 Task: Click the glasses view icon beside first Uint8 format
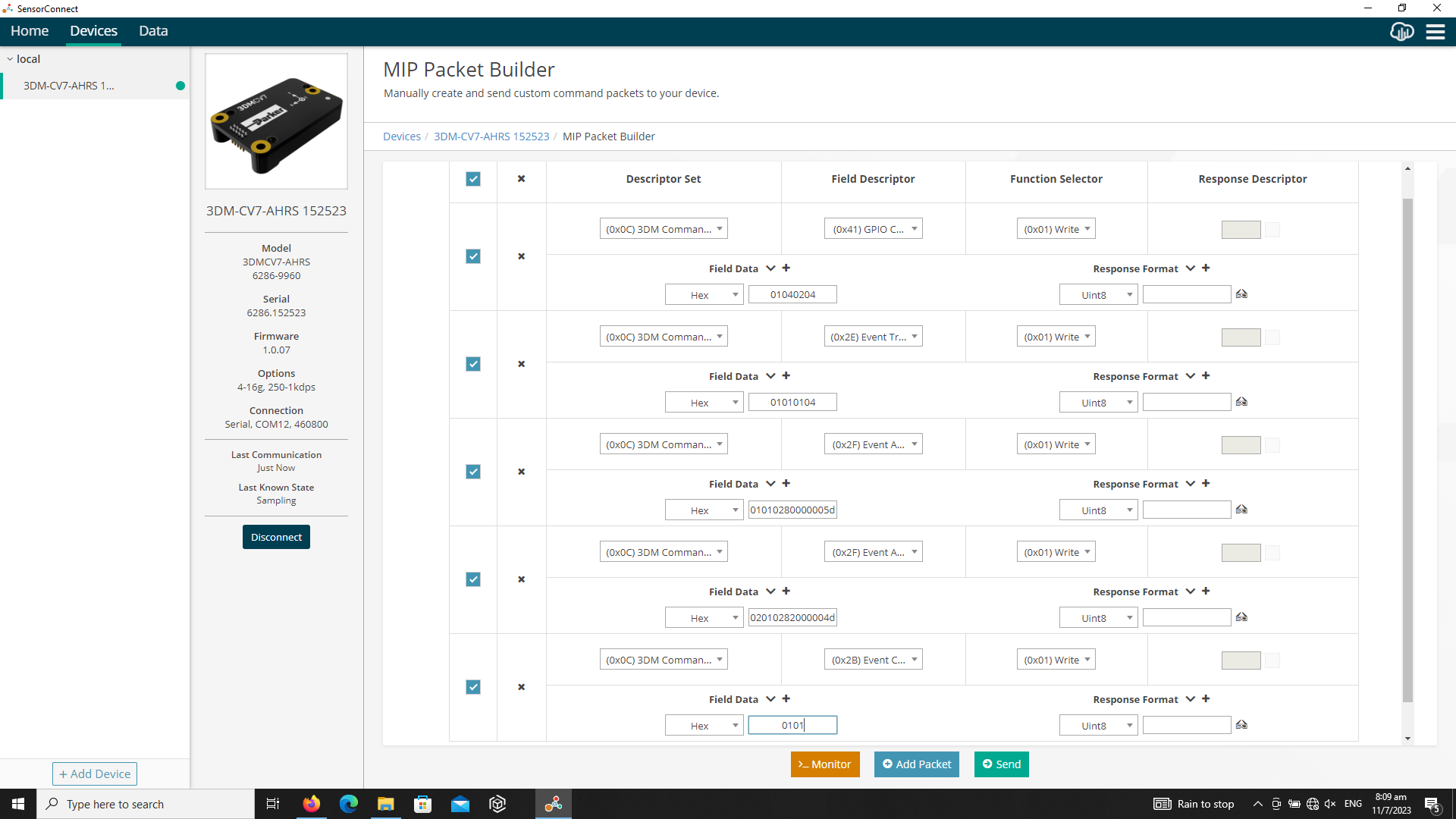point(1241,293)
